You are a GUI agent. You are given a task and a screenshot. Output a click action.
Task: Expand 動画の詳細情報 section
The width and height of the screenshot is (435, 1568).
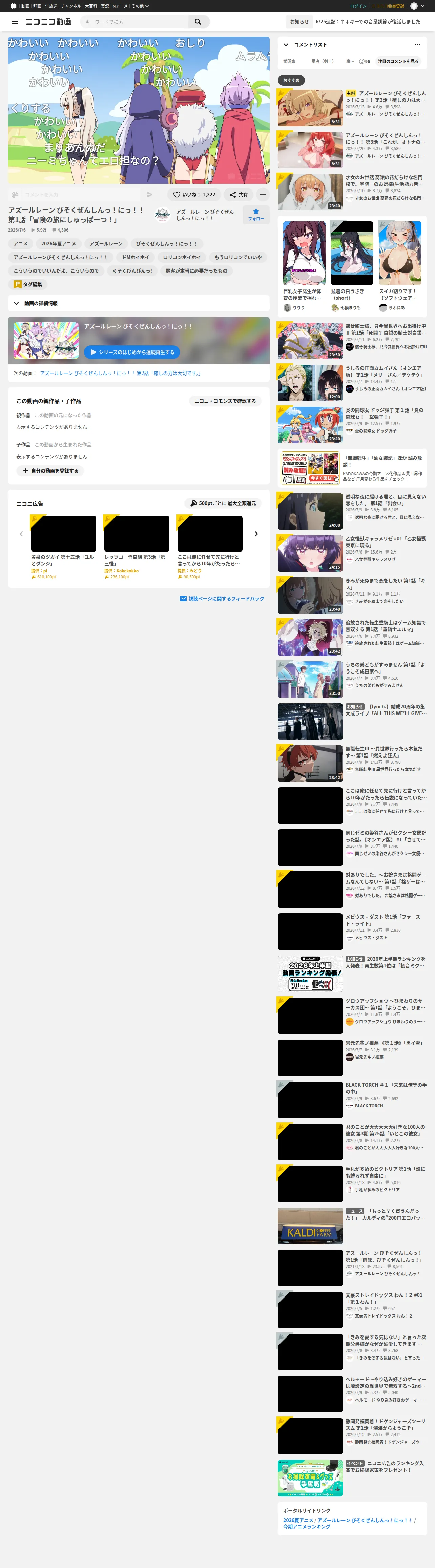(139, 303)
